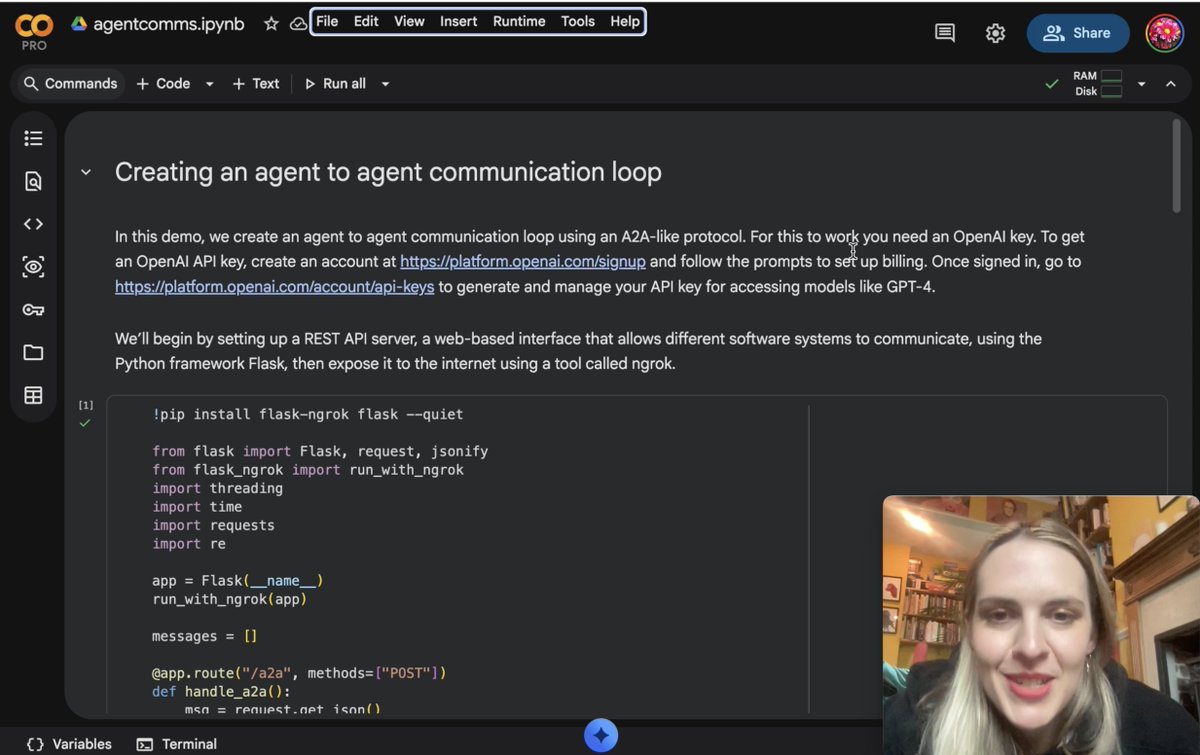Image resolution: width=1200 pixels, height=755 pixels.
Task: Open the platform.openai.com/signup link
Action: 523,262
